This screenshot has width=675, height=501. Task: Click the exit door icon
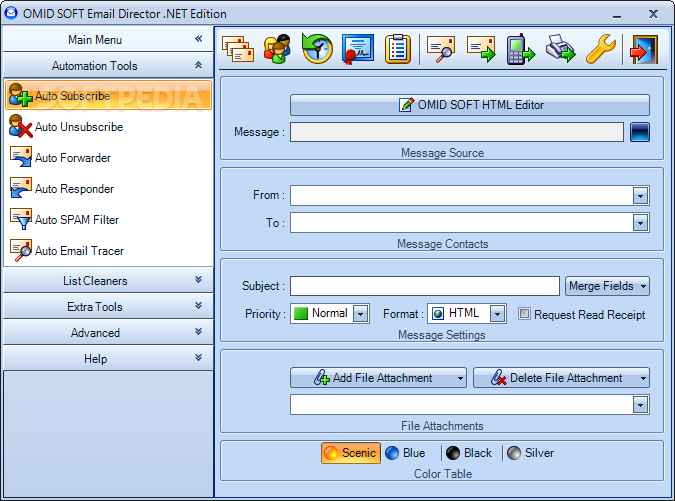644,49
